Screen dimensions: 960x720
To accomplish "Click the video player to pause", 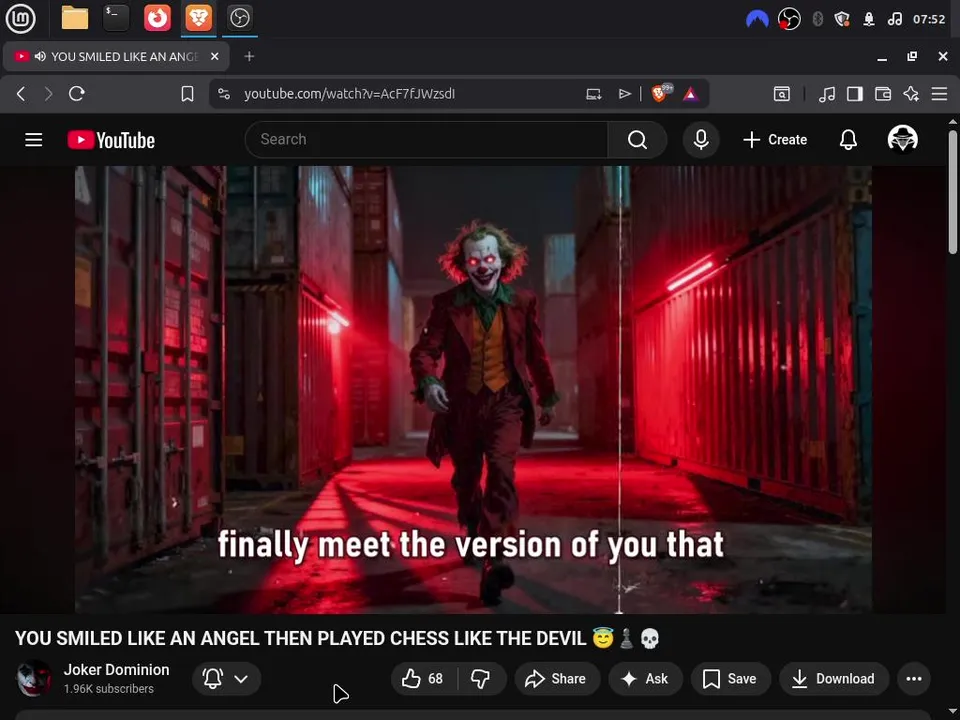I will point(473,389).
